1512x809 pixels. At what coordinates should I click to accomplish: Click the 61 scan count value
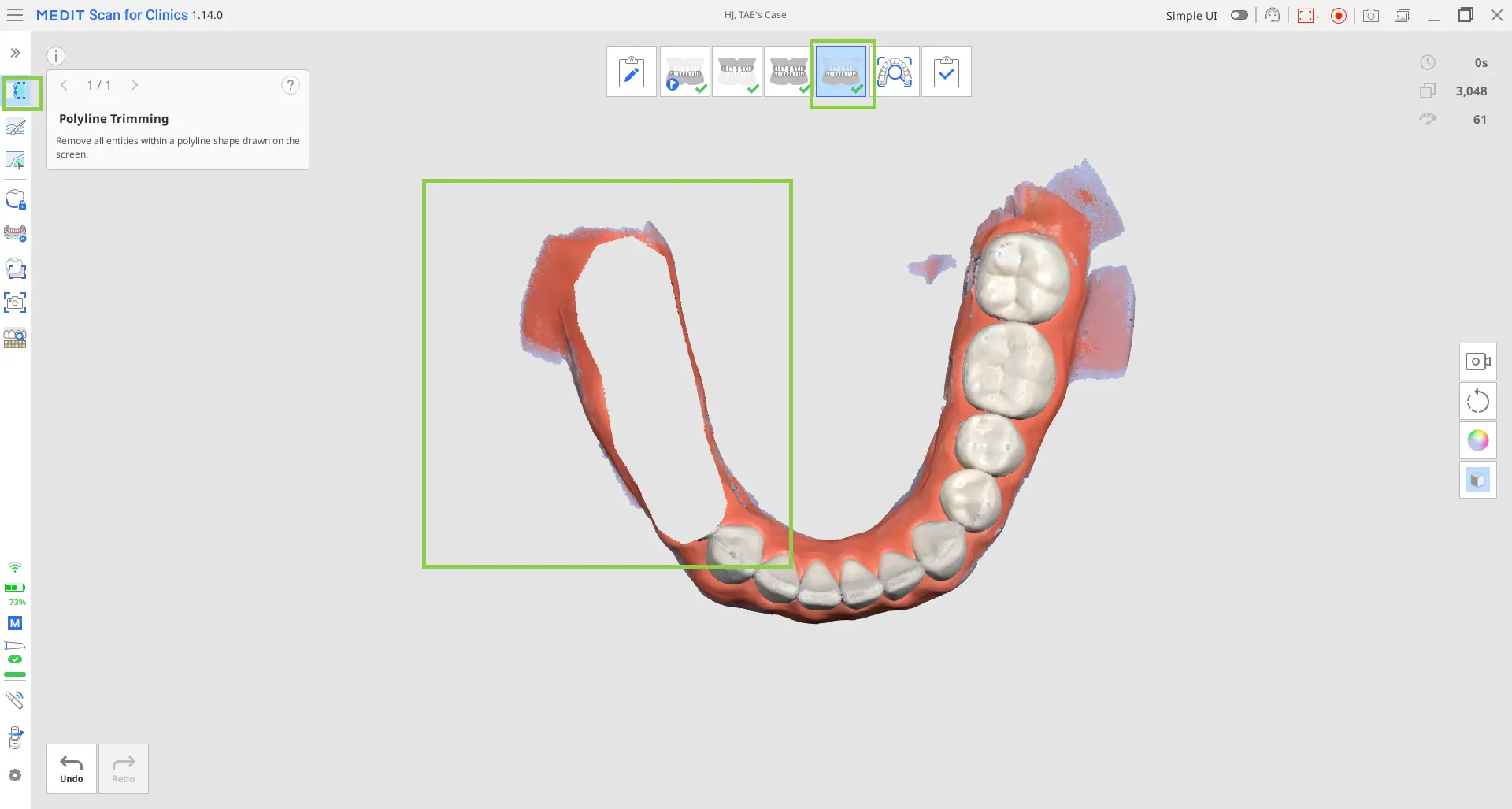(1480, 120)
